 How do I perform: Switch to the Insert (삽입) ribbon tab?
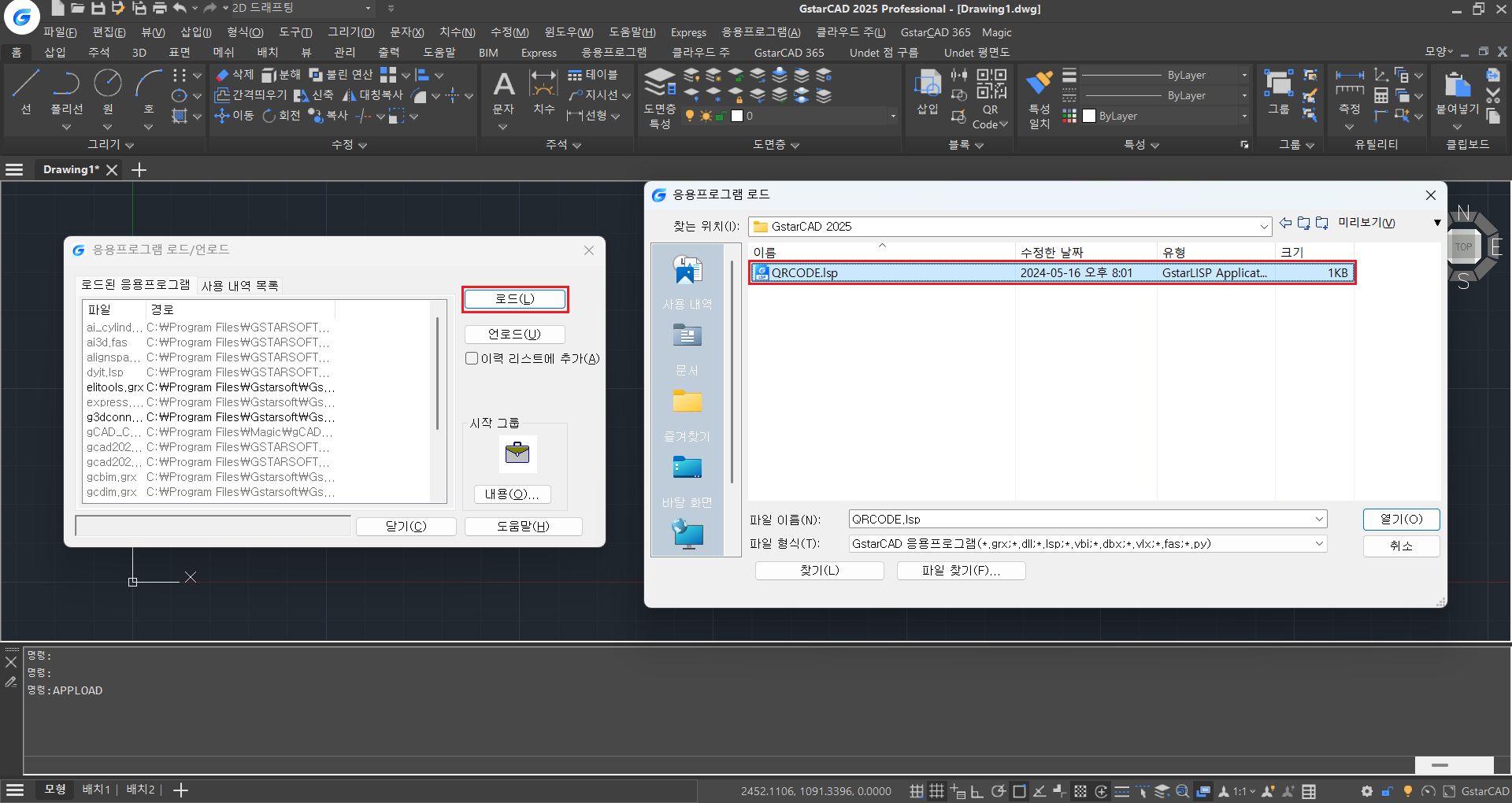[55, 53]
